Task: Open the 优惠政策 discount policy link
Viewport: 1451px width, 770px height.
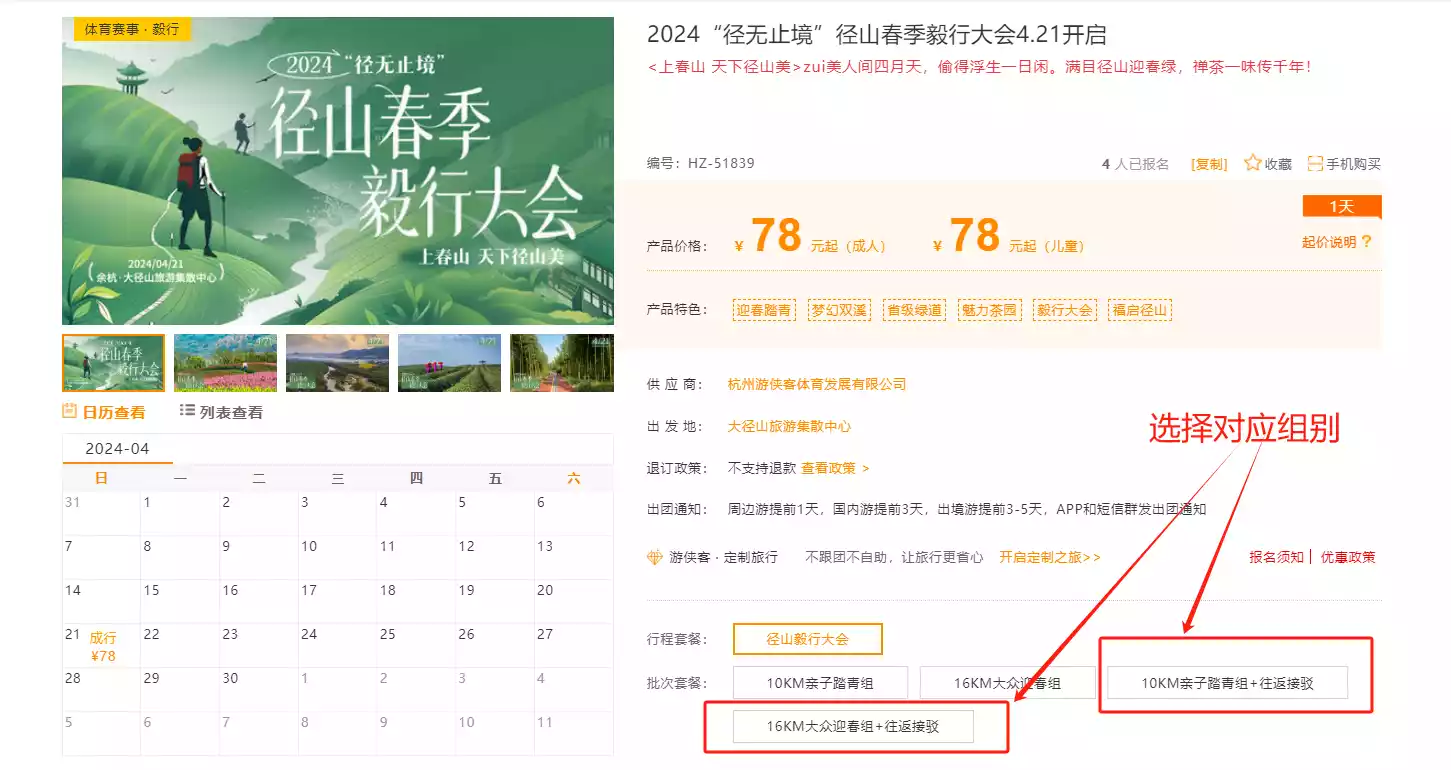Action: coord(1348,557)
